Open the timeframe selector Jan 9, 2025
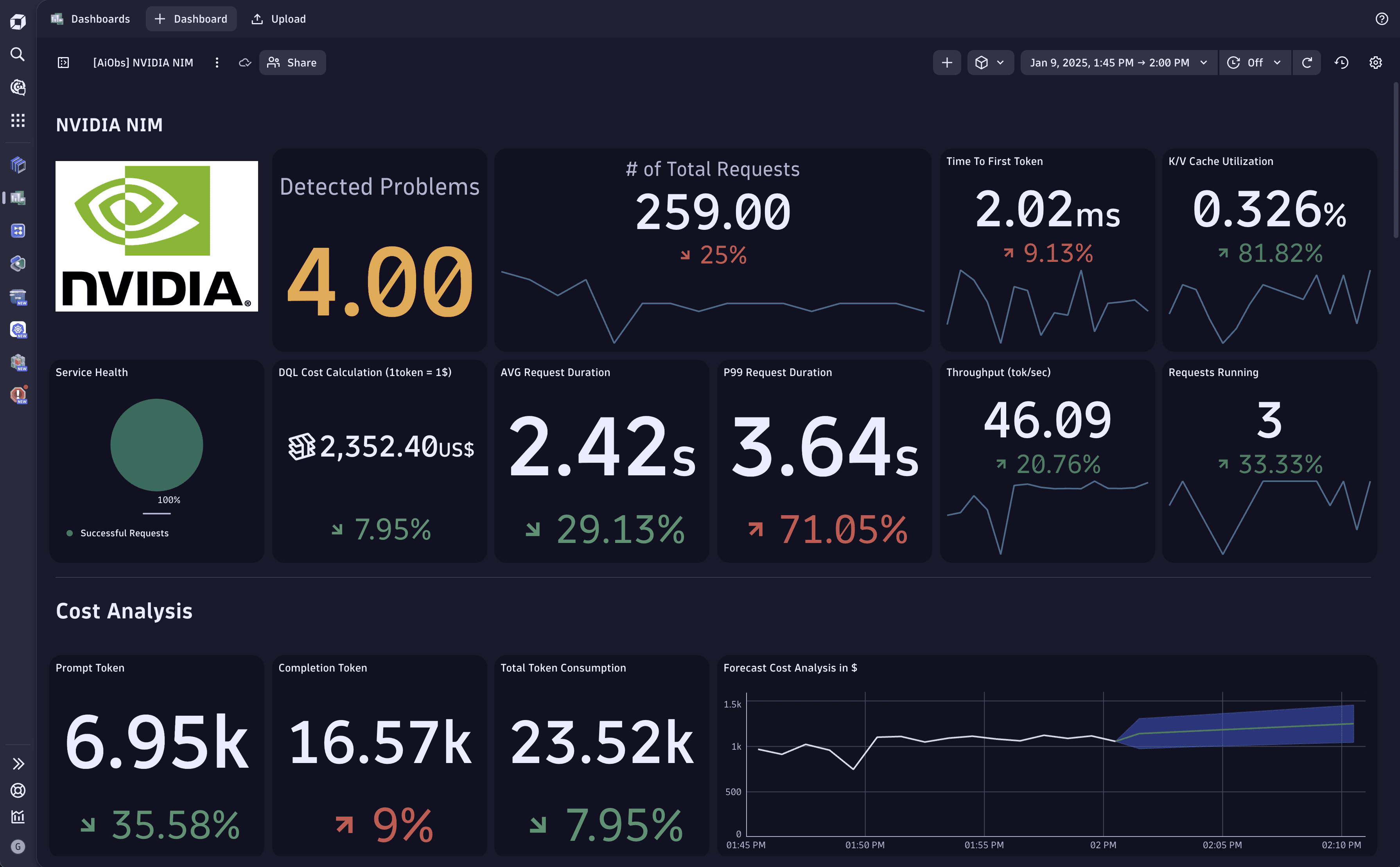 pyautogui.click(x=1119, y=63)
